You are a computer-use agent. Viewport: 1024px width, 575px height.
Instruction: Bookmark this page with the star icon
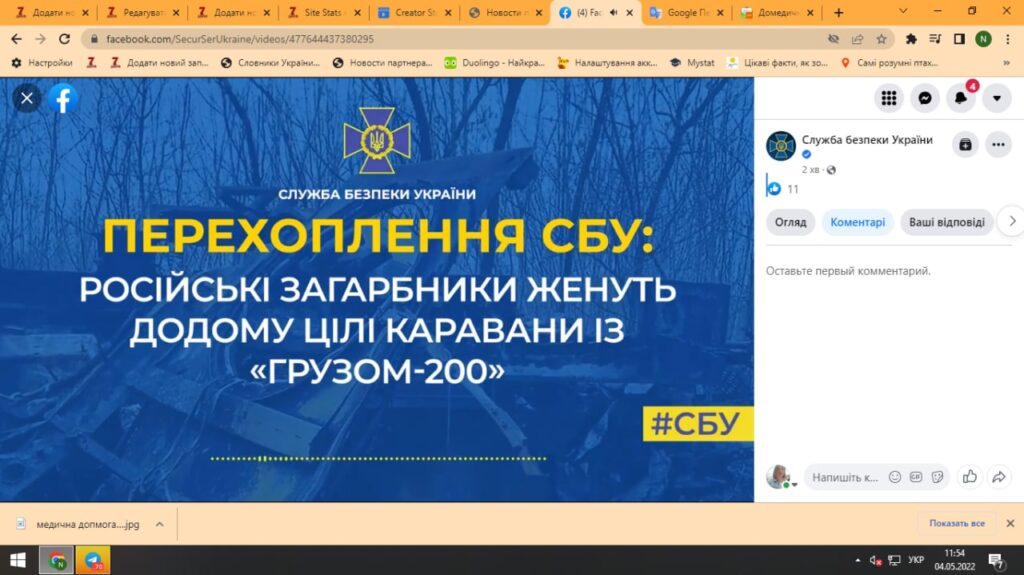[882, 39]
